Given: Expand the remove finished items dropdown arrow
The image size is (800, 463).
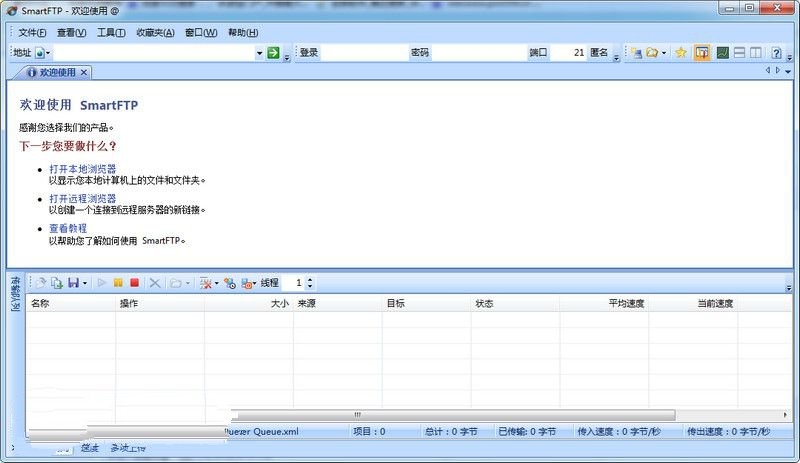Looking at the screenshot, I should coord(217,283).
